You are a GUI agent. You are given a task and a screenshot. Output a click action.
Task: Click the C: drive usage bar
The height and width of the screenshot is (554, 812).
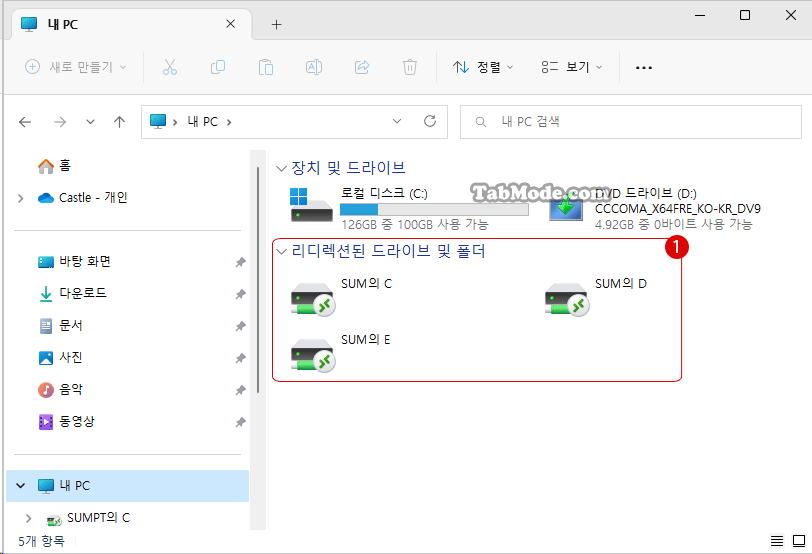[434, 209]
